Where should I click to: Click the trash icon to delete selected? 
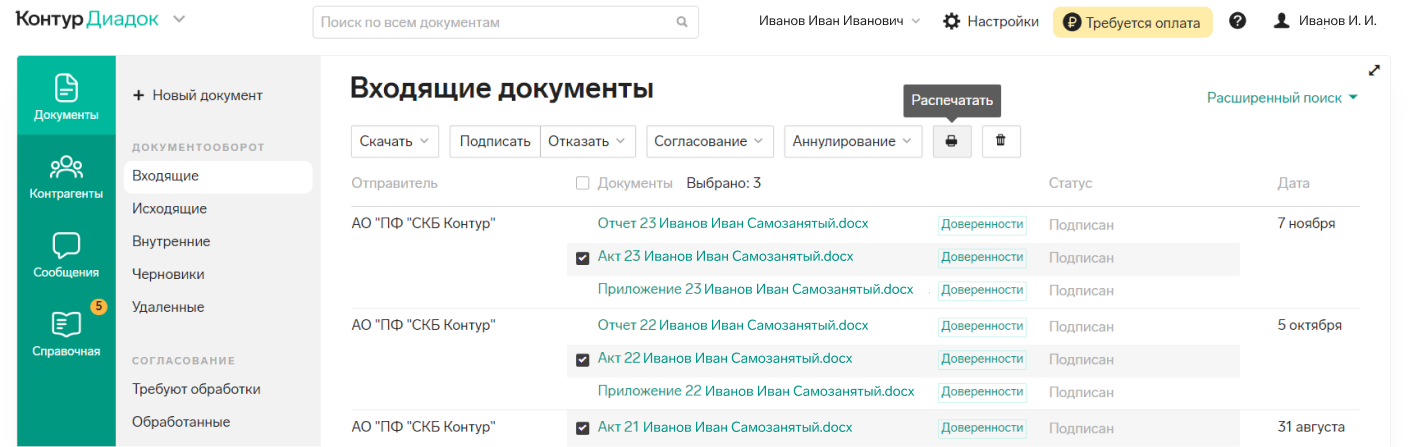click(x=1001, y=141)
